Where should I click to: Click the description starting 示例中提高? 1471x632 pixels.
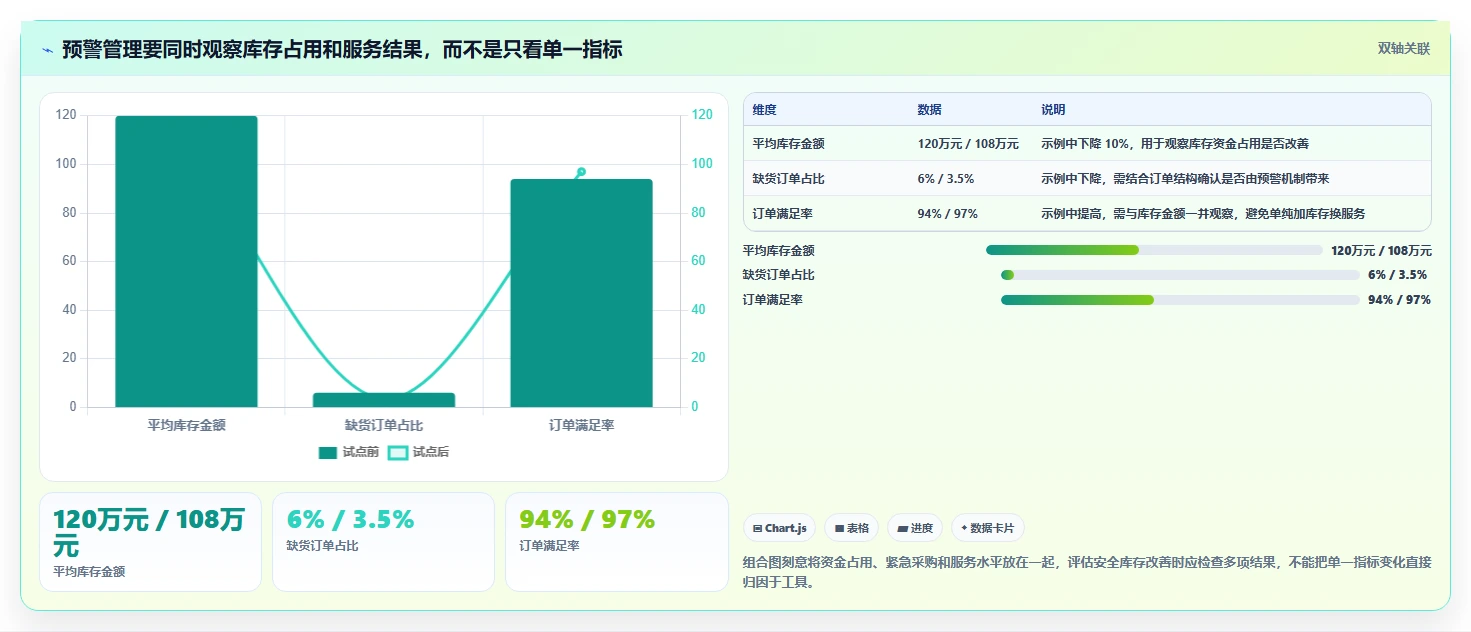(1203, 214)
